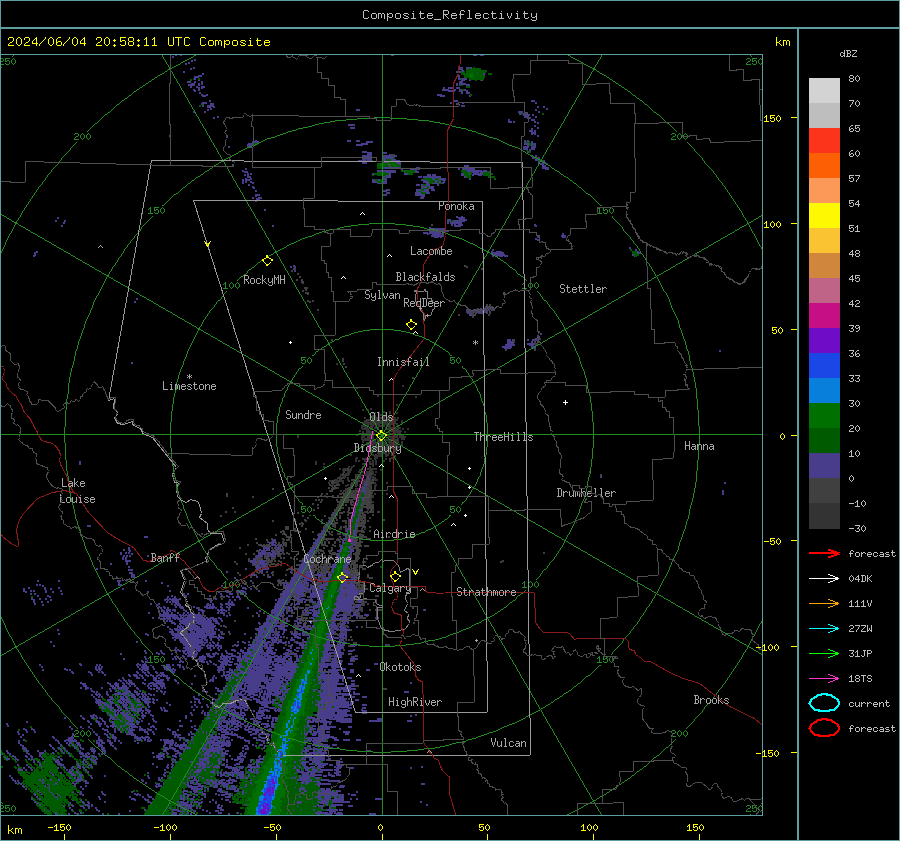The width and height of the screenshot is (900, 841).
Task: Click the red forecast ellipse icon
Action: [824, 728]
